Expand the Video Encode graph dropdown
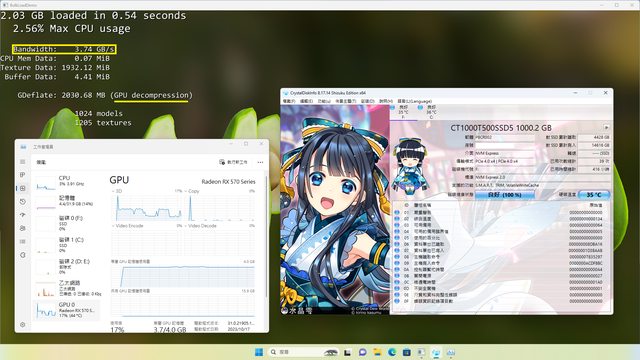The image size is (640, 360). tap(127, 226)
